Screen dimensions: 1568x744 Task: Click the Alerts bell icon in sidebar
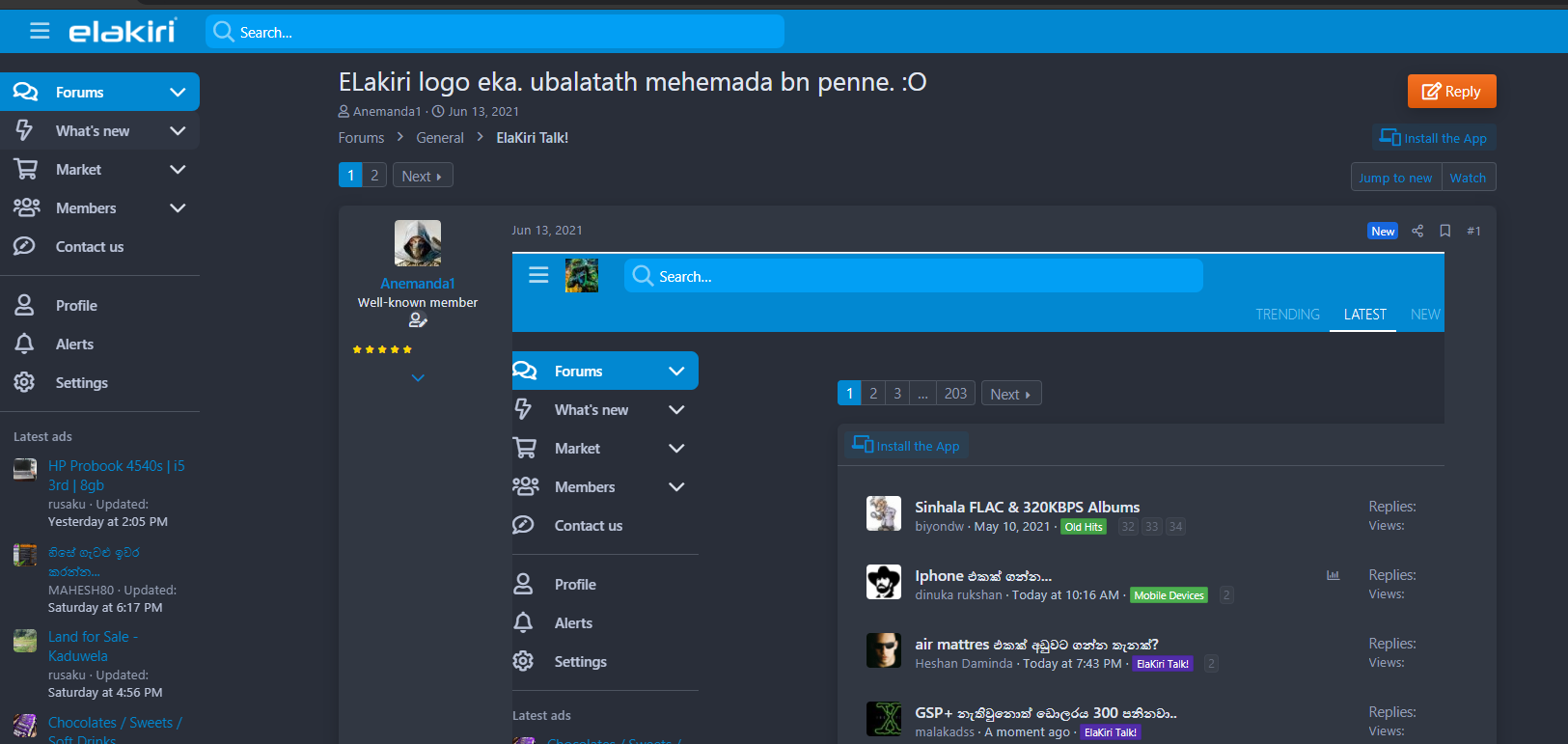(24, 344)
